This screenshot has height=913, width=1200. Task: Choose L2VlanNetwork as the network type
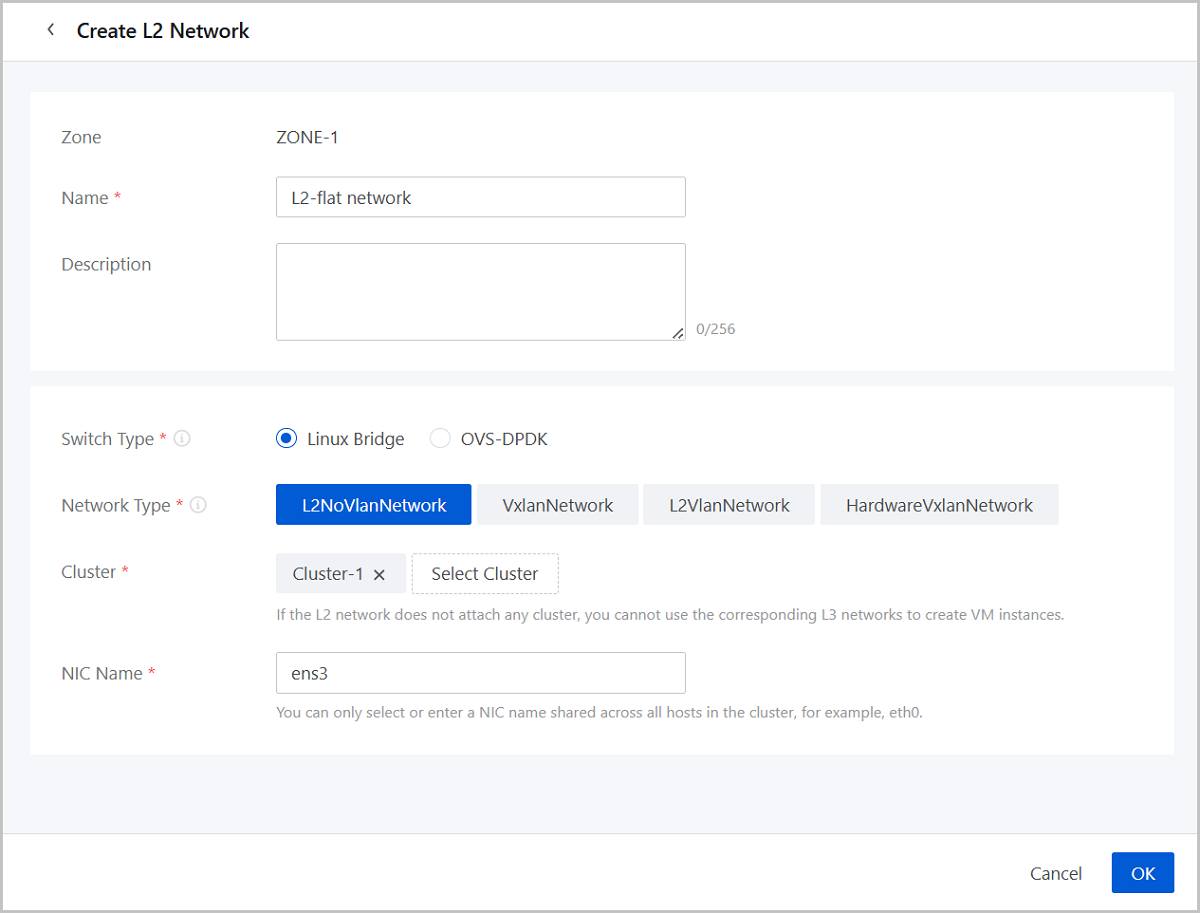click(x=729, y=505)
